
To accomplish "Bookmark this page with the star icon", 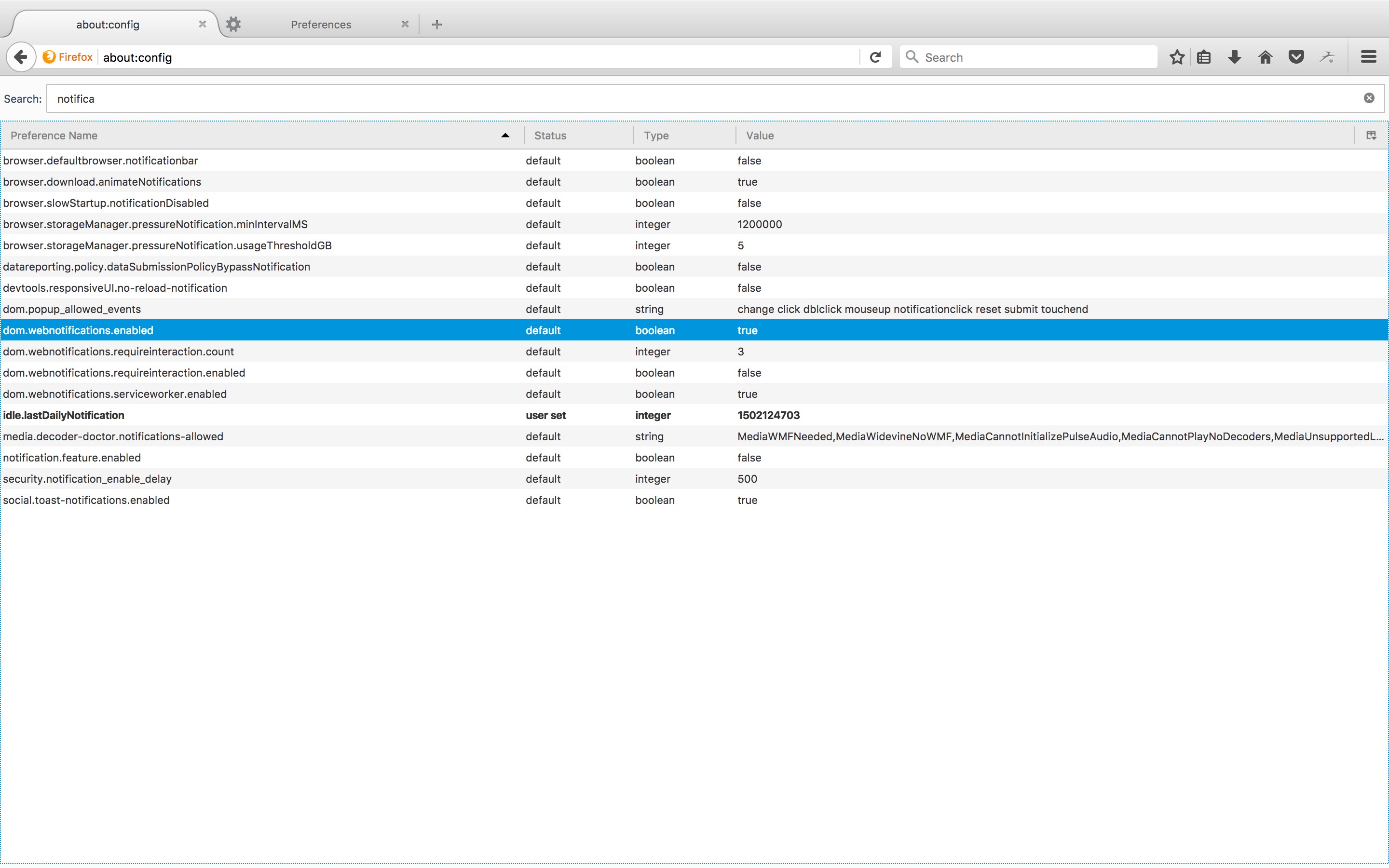I will tap(1177, 57).
